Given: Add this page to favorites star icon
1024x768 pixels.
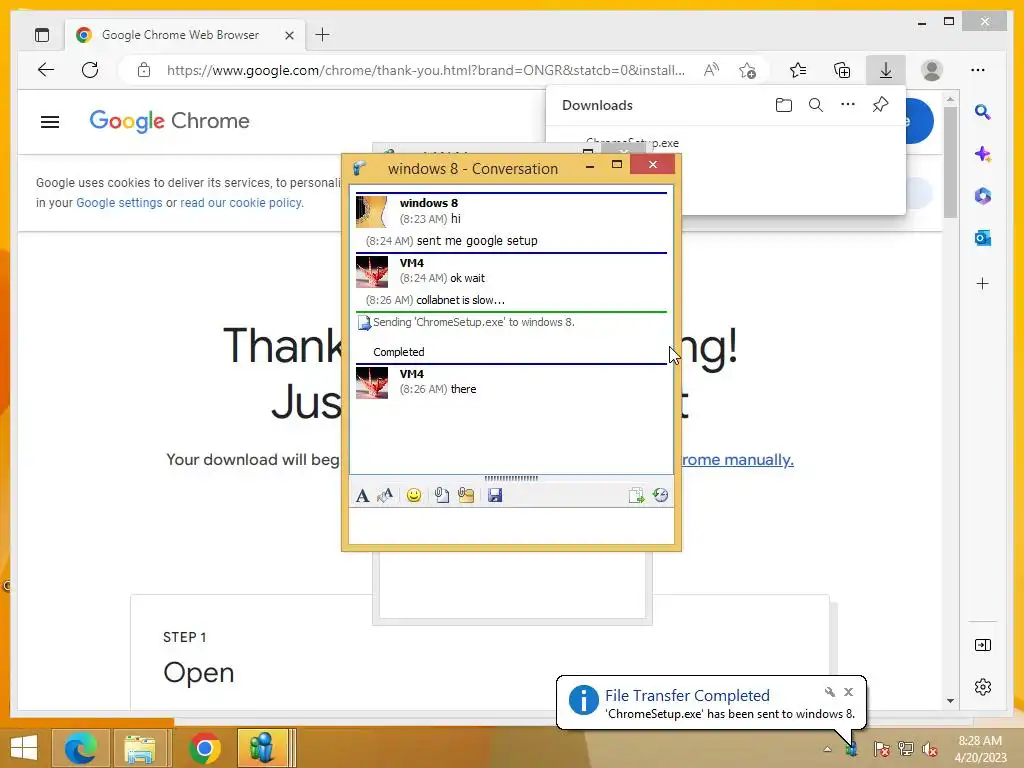Looking at the screenshot, I should coord(747,70).
